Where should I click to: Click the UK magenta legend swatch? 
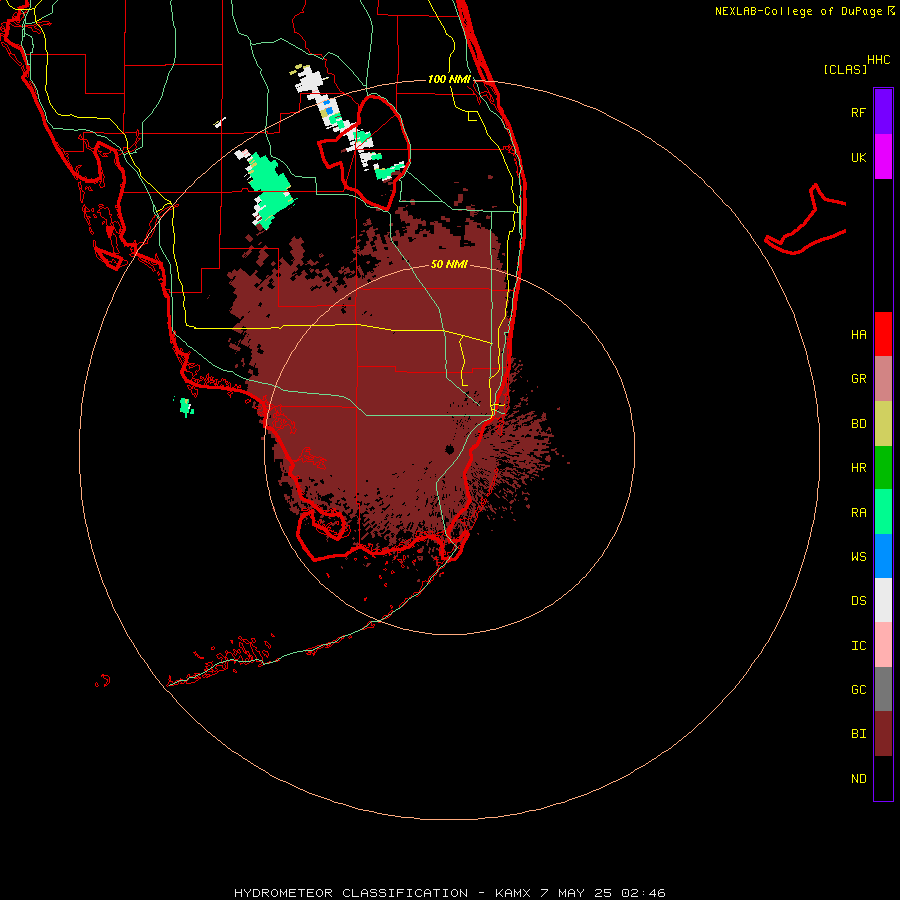[x=883, y=157]
